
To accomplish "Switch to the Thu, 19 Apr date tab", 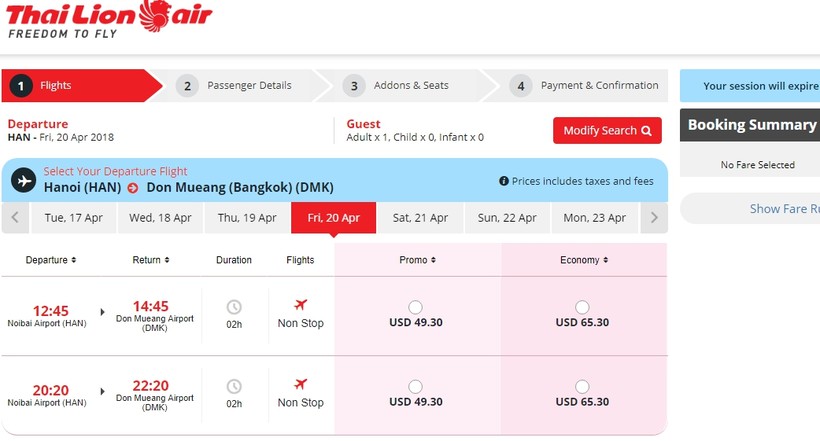I will [247, 218].
